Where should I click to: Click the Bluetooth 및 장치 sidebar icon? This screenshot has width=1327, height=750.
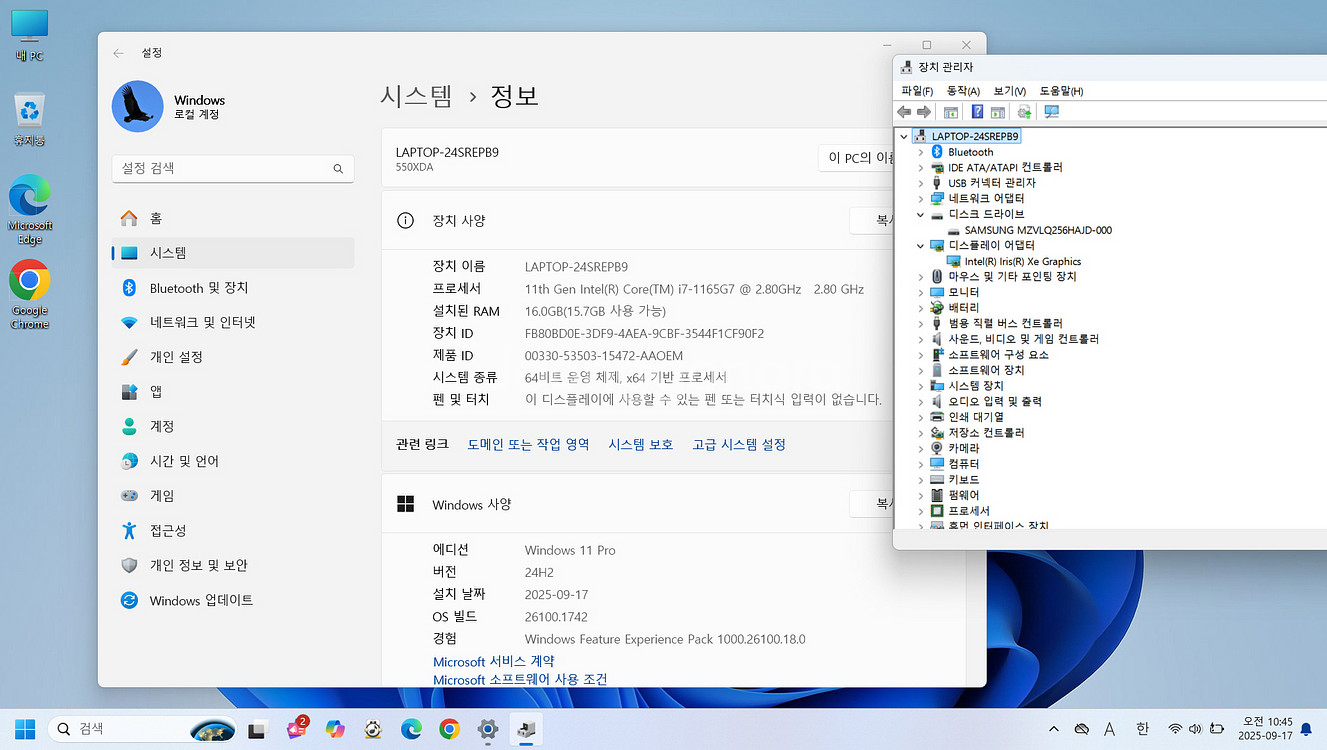(129, 288)
